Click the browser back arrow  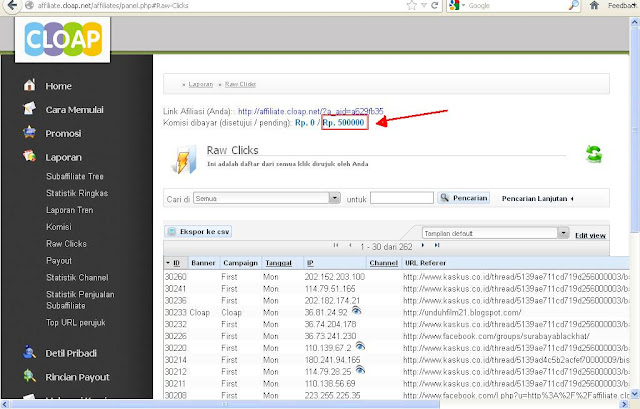[x=12, y=5]
